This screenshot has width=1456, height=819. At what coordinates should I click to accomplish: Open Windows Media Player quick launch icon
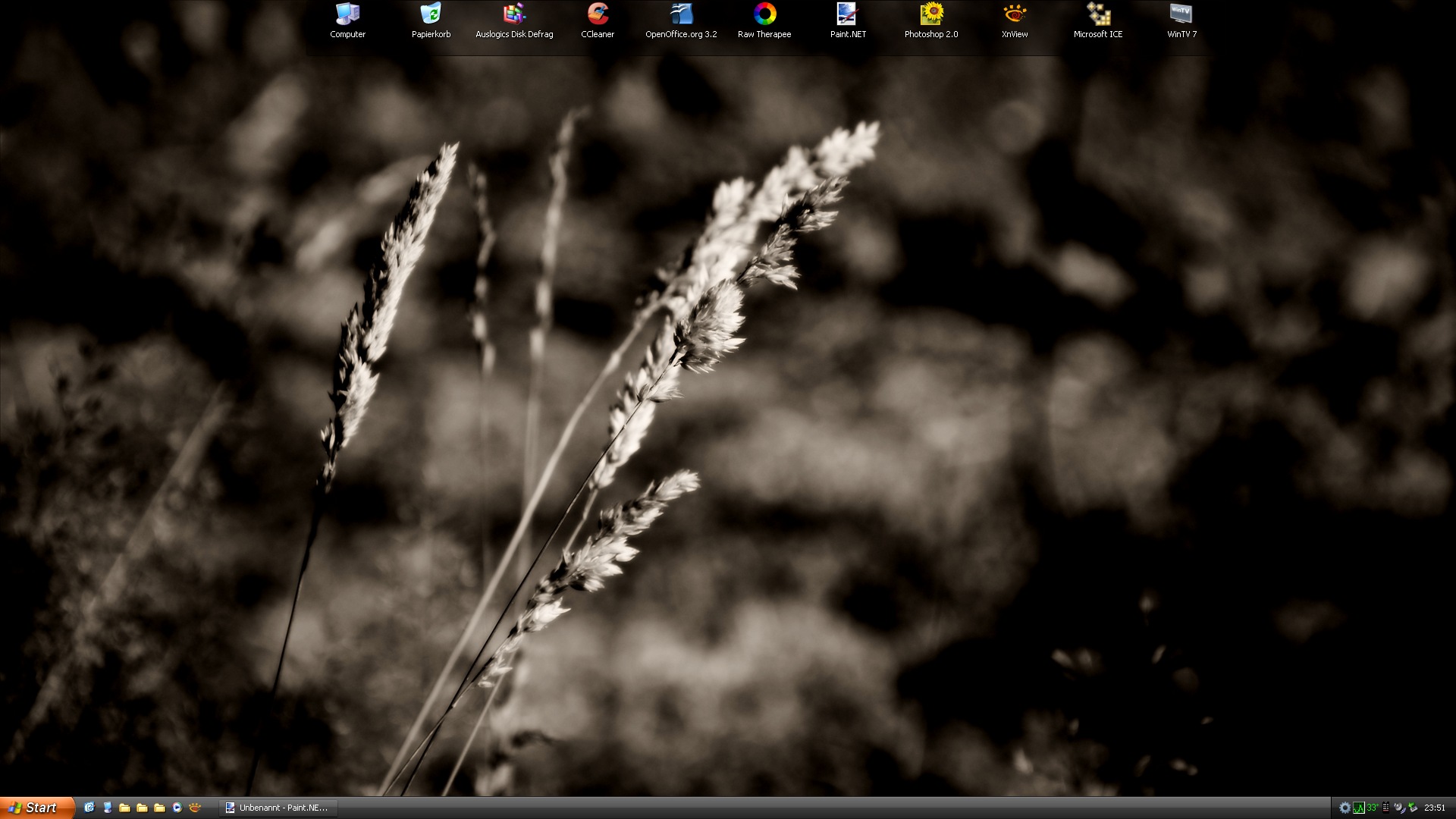pos(177,808)
